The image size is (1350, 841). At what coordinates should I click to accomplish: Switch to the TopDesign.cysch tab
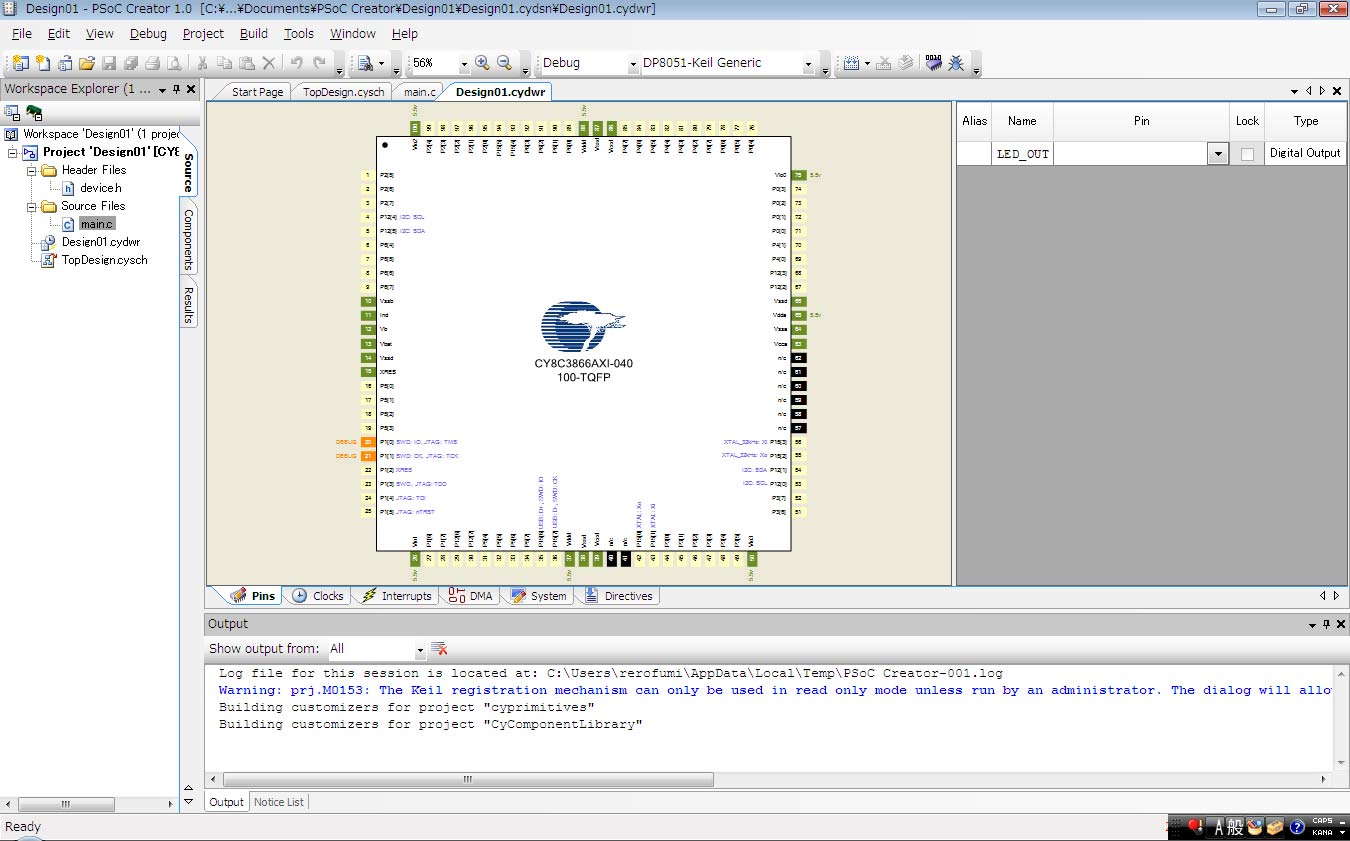pyautogui.click(x=343, y=92)
